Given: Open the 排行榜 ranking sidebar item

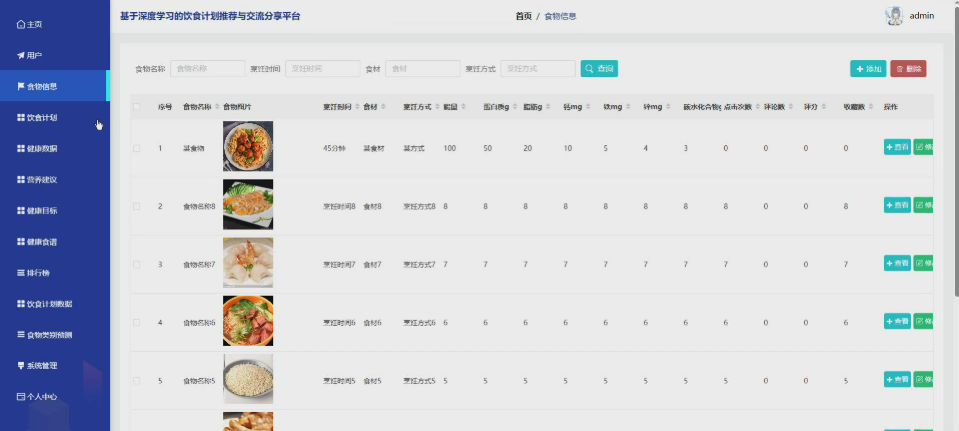Looking at the screenshot, I should (x=55, y=273).
